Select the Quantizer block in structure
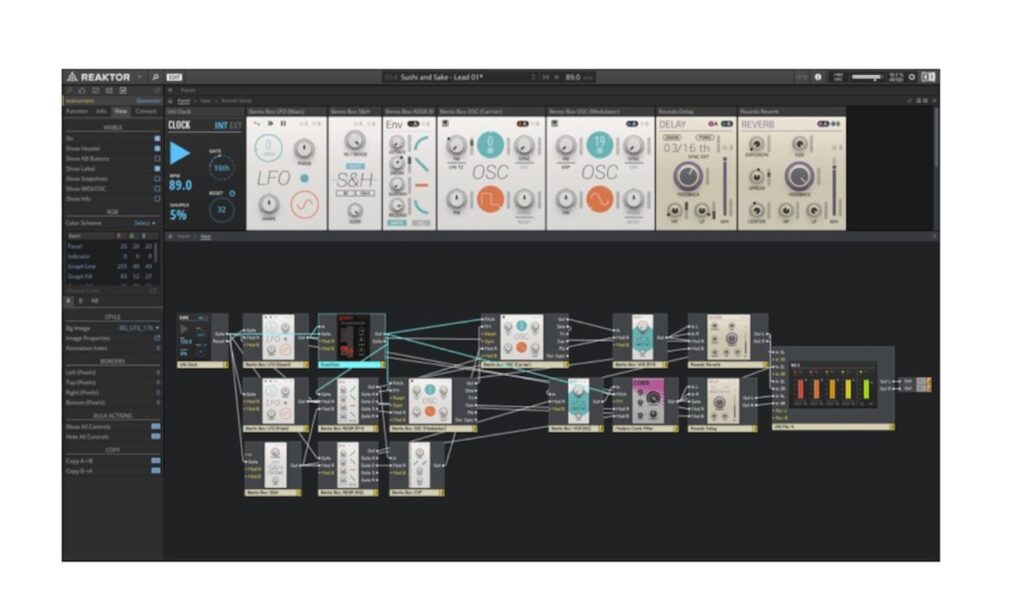This screenshot has height=614, width=1024. (351, 340)
